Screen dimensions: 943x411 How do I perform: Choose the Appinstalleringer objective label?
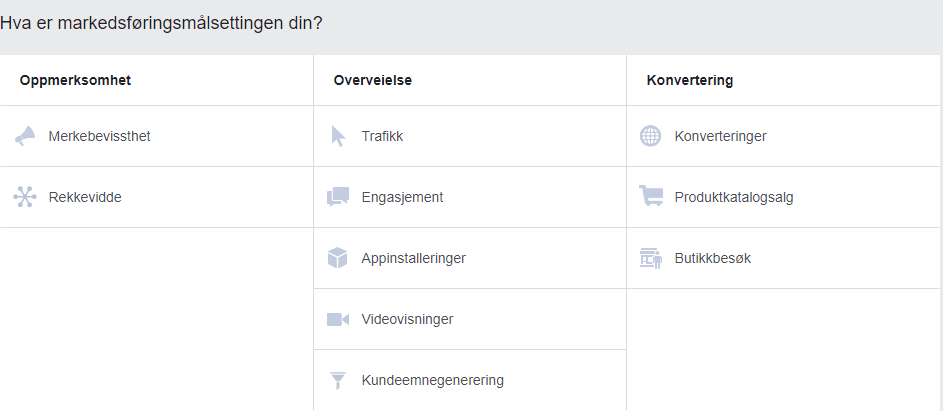(413, 258)
